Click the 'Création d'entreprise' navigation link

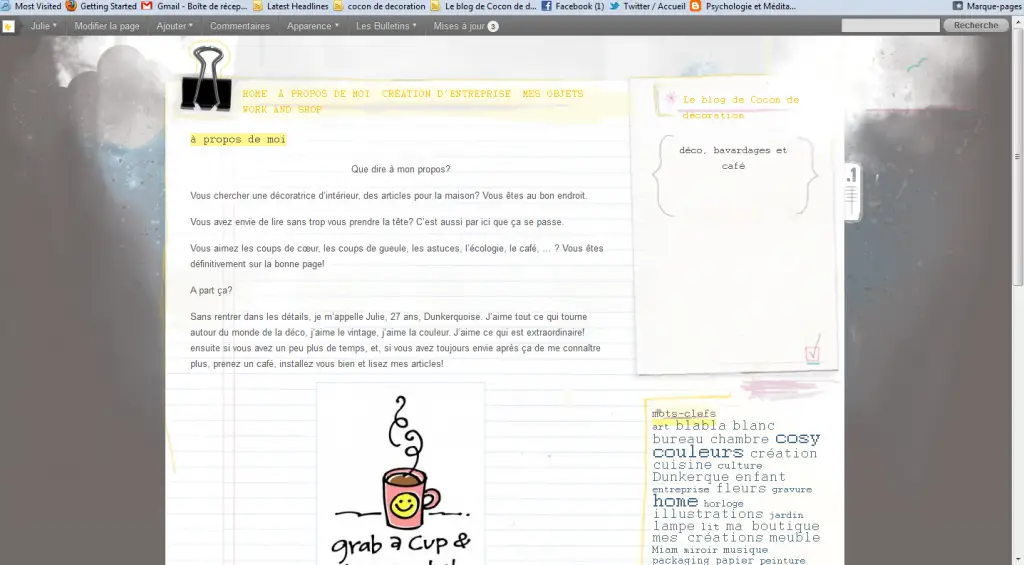pos(446,94)
